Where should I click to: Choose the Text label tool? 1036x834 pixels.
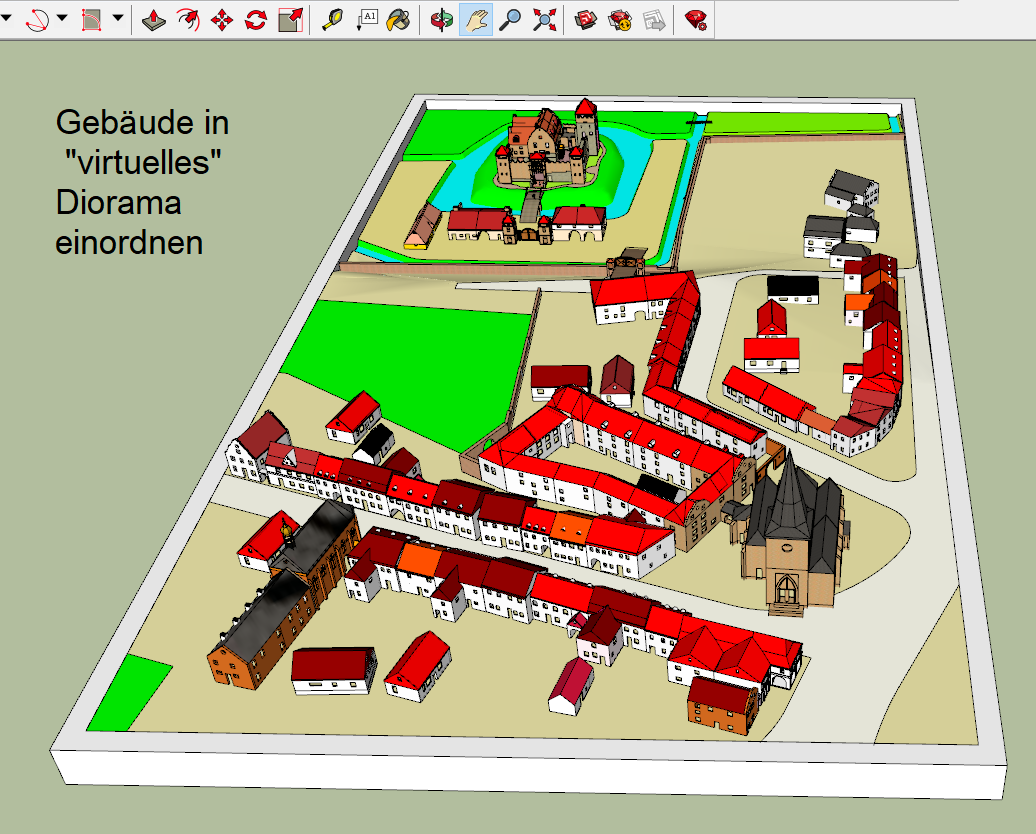coord(368,19)
